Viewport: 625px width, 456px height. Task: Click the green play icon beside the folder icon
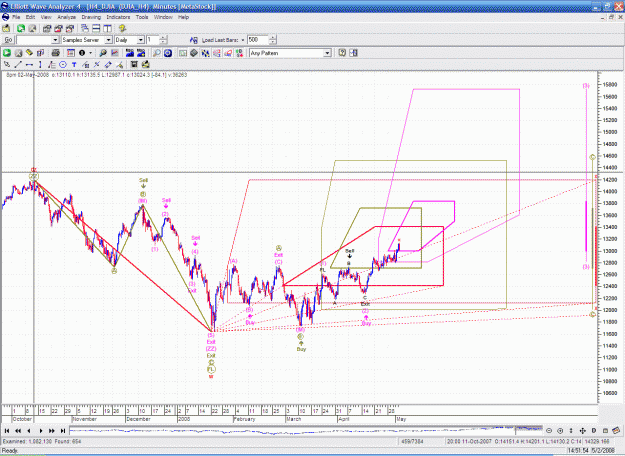point(21,28)
